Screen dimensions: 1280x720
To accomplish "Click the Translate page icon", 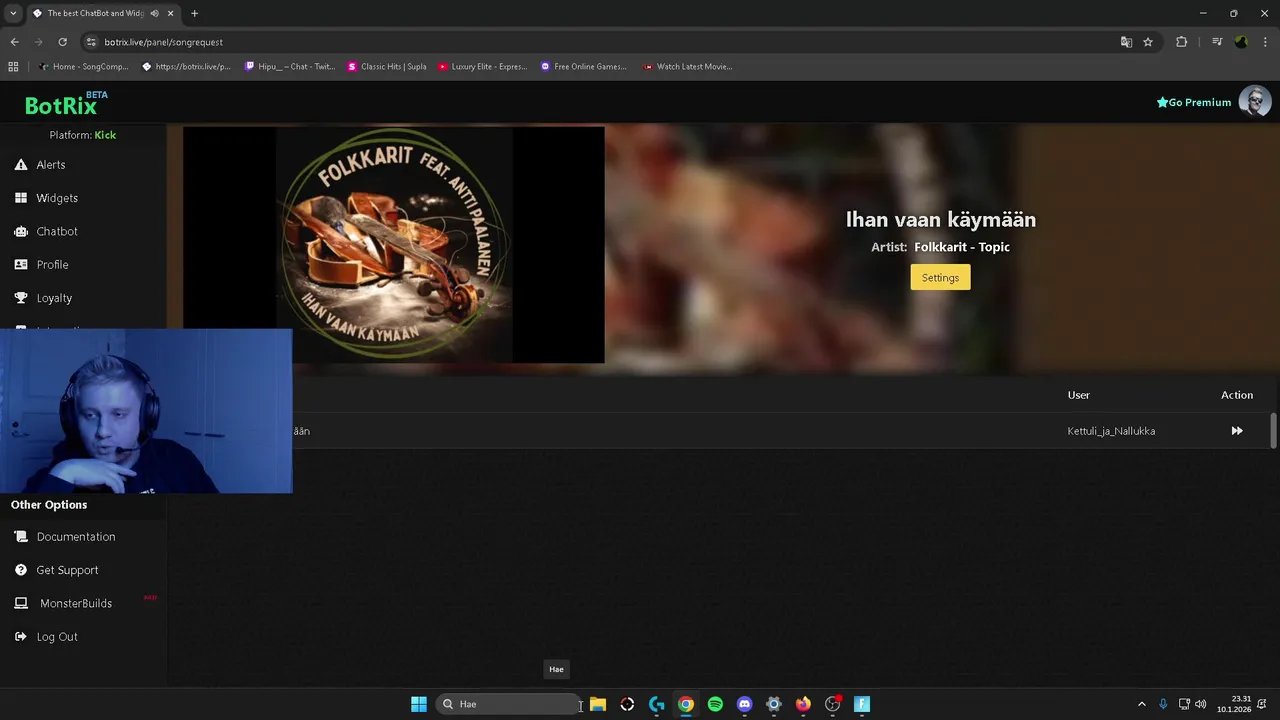I will click(1126, 42).
